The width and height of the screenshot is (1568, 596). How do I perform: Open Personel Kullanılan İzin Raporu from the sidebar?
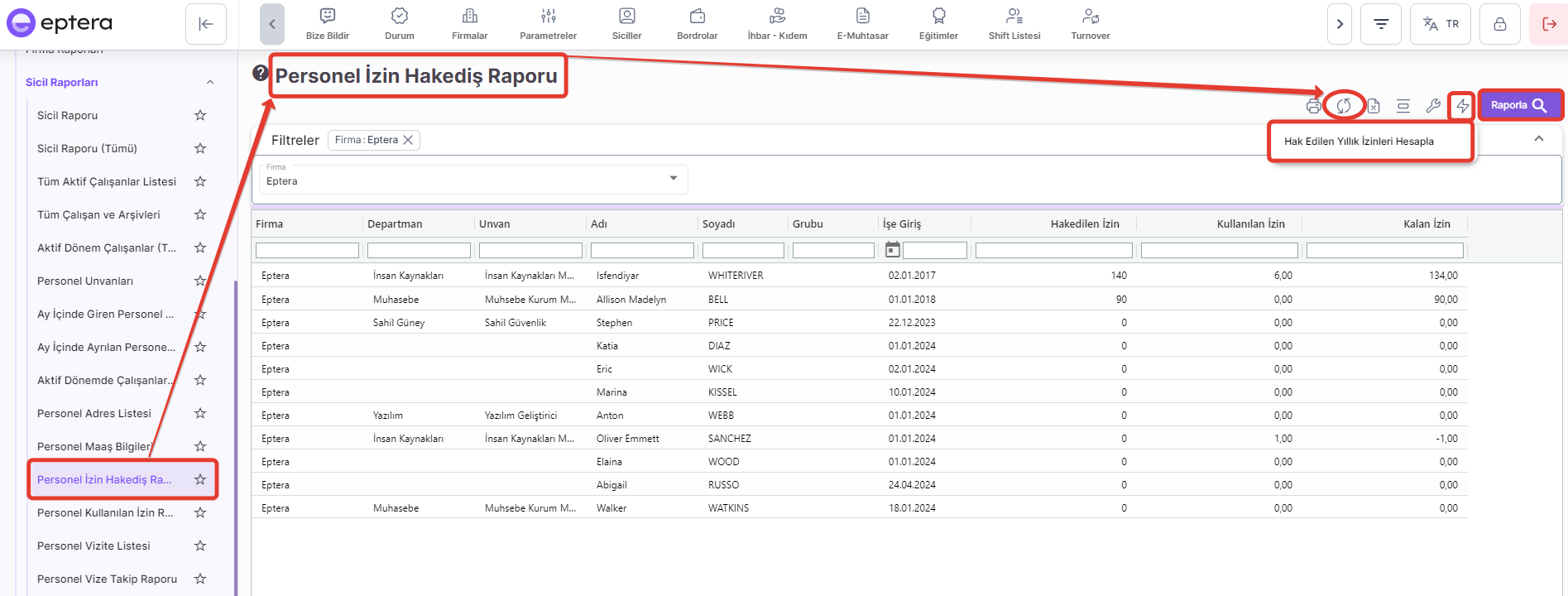click(105, 513)
